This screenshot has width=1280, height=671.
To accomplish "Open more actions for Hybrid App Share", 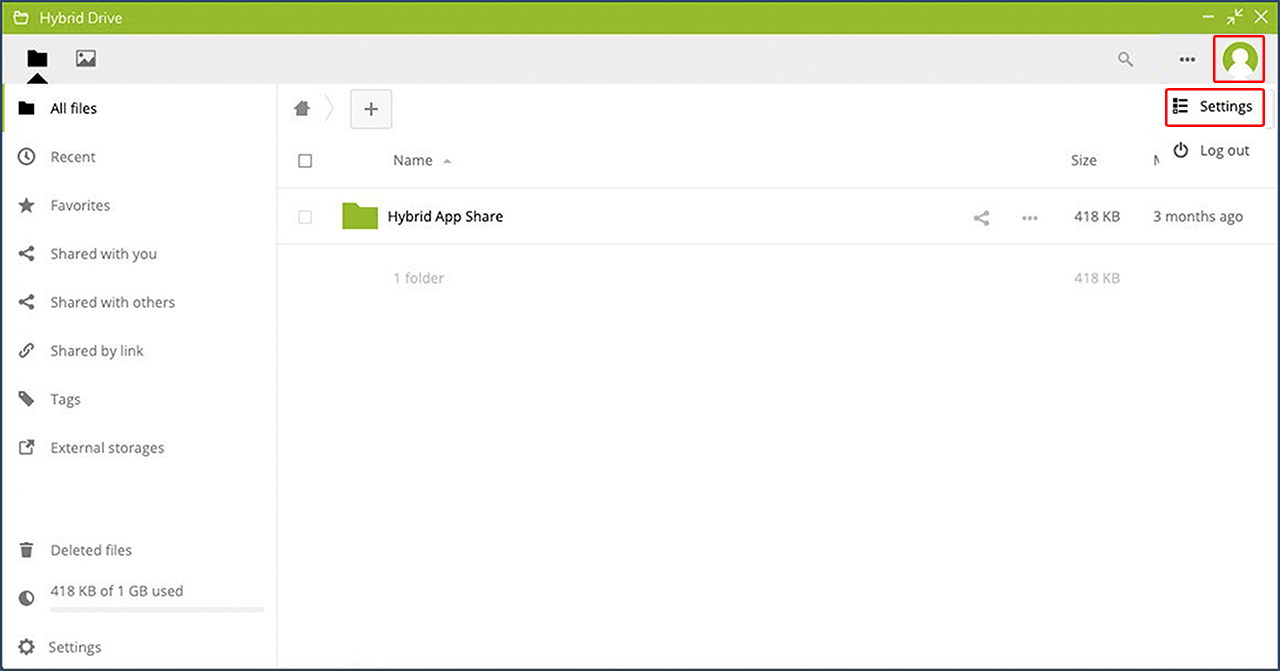I will tap(1029, 217).
